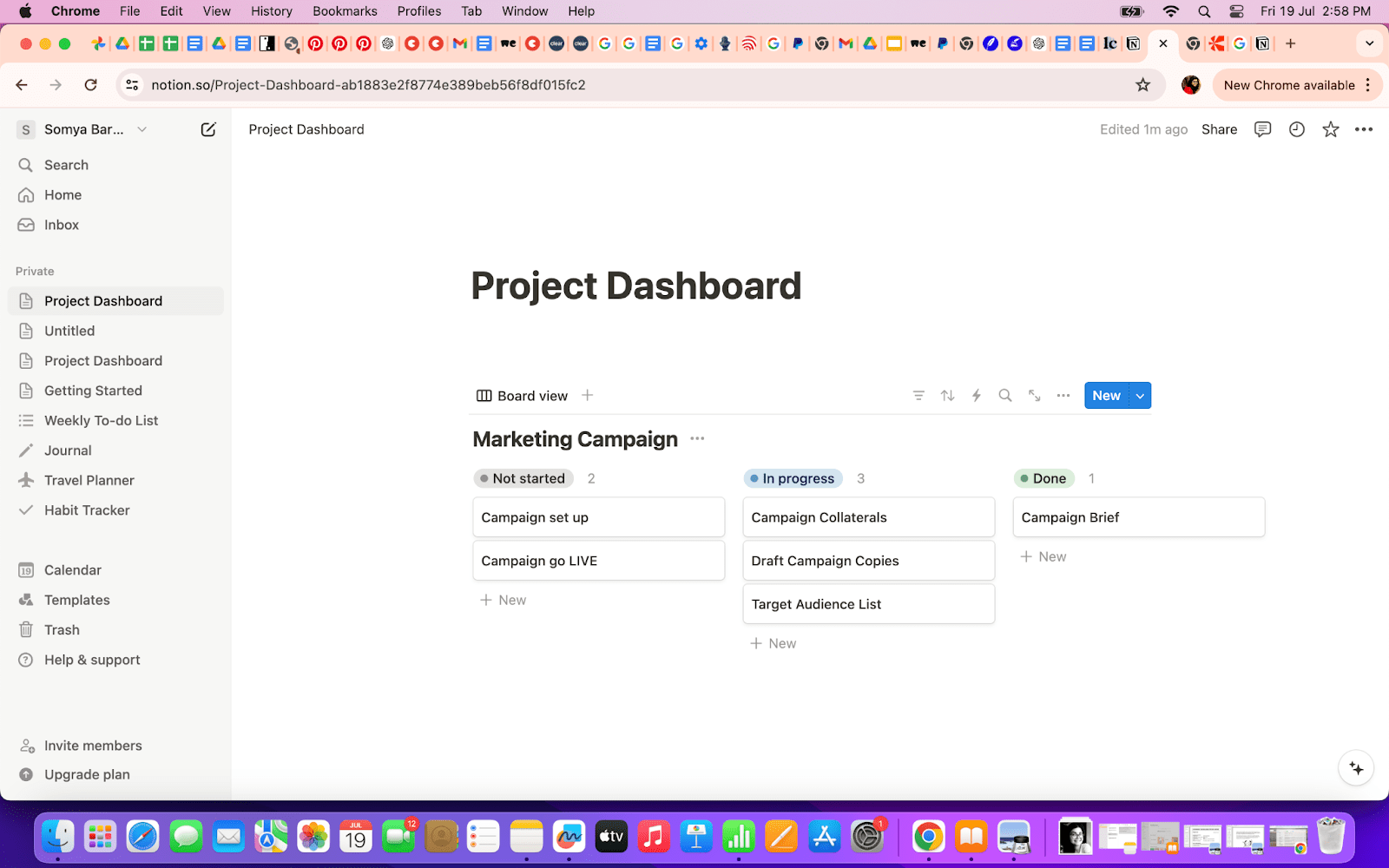This screenshot has width=1389, height=868.
Task: Open sort options in the board toolbar
Action: click(946, 395)
